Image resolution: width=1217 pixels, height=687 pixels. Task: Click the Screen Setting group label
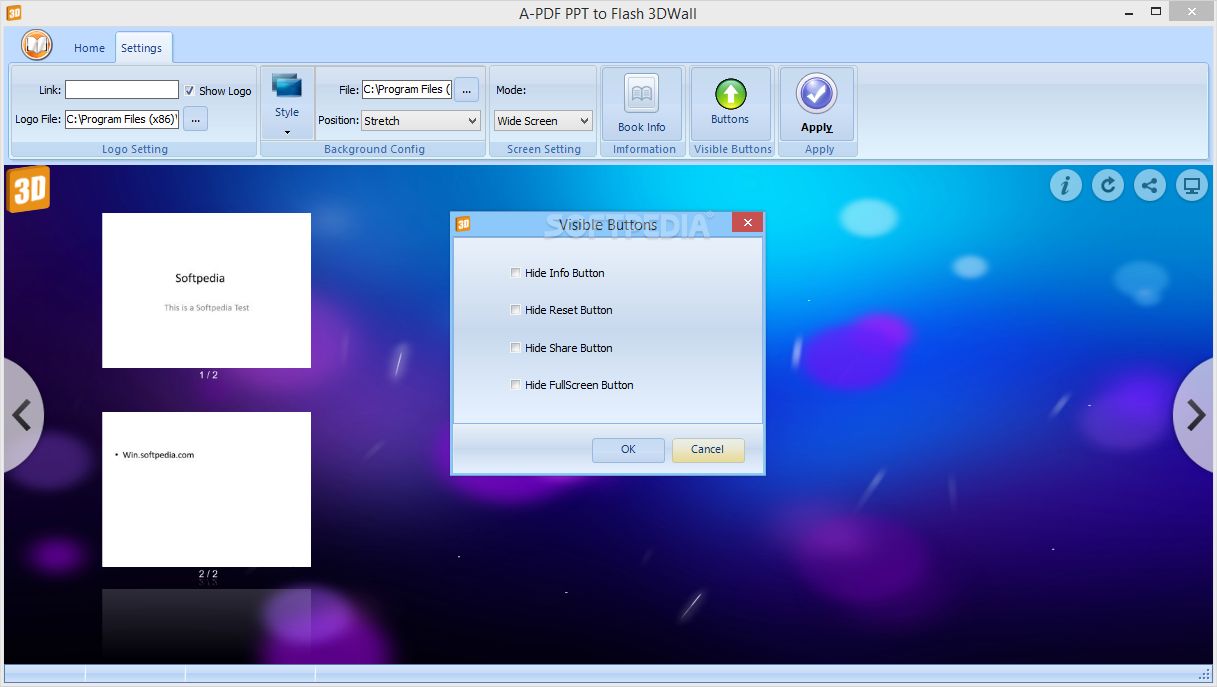point(544,149)
